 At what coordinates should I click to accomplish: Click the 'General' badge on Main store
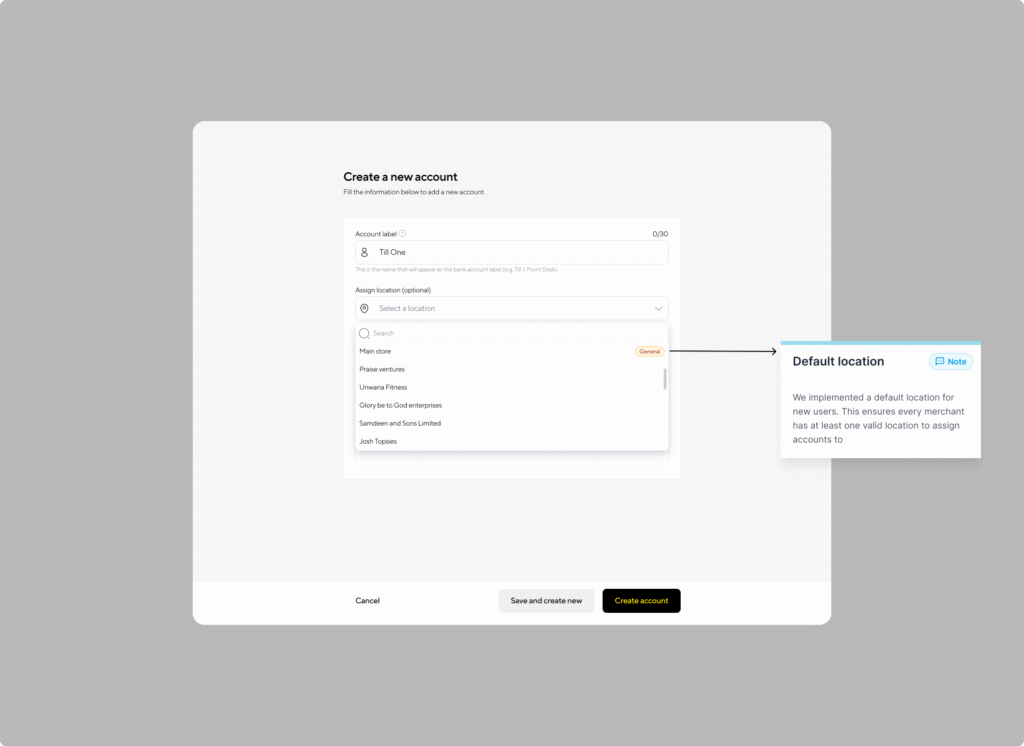click(x=650, y=352)
